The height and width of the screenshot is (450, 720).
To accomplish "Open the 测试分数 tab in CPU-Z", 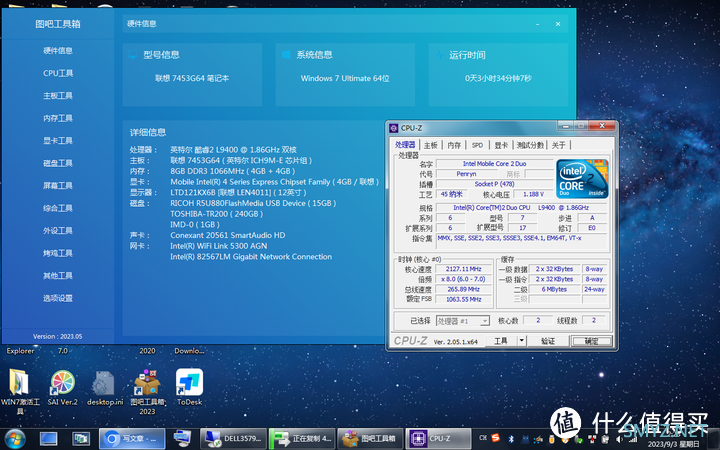I will pyautogui.click(x=530, y=145).
